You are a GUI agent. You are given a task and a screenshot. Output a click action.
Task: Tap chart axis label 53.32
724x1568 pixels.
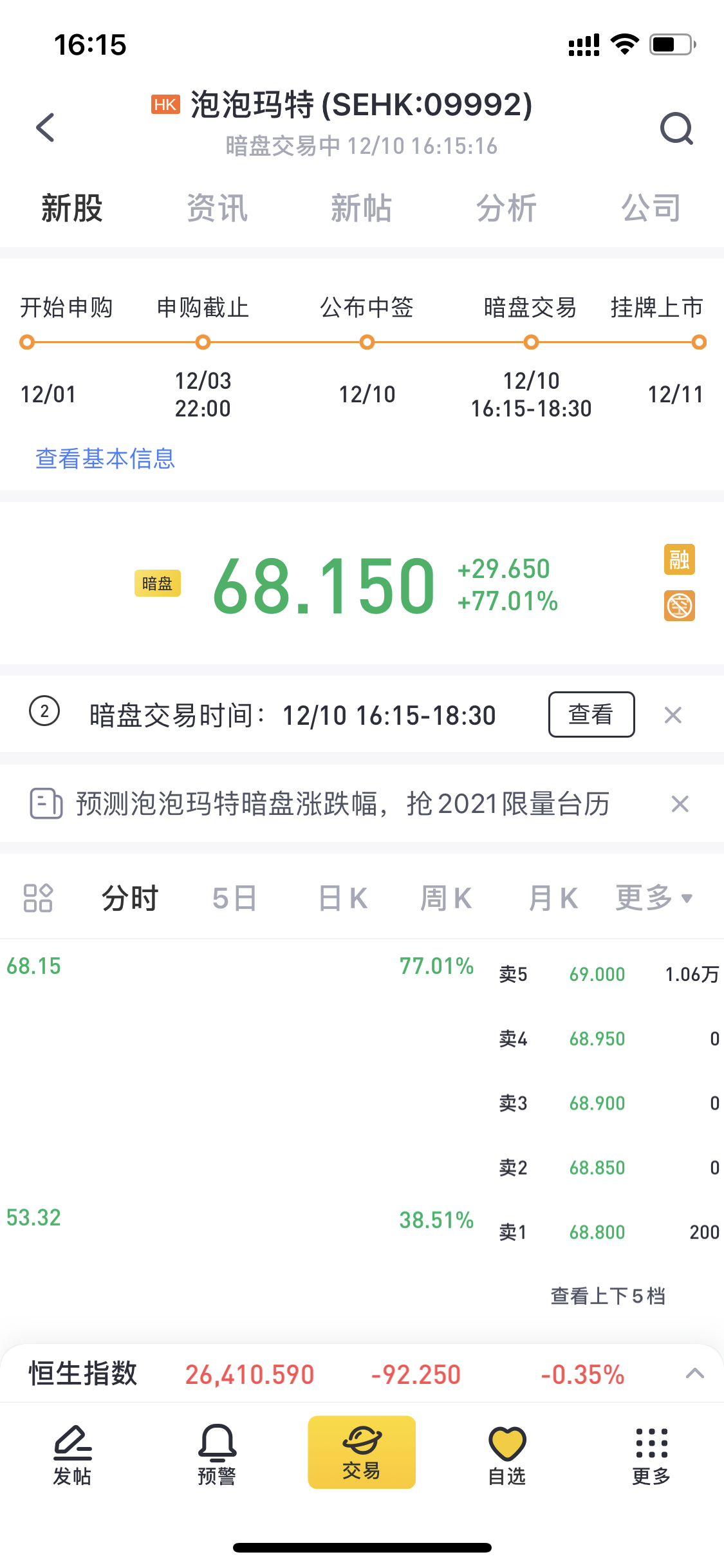tap(33, 1217)
